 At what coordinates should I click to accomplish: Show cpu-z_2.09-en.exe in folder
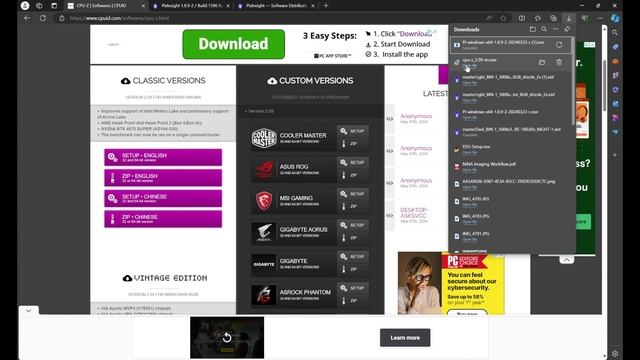point(542,62)
